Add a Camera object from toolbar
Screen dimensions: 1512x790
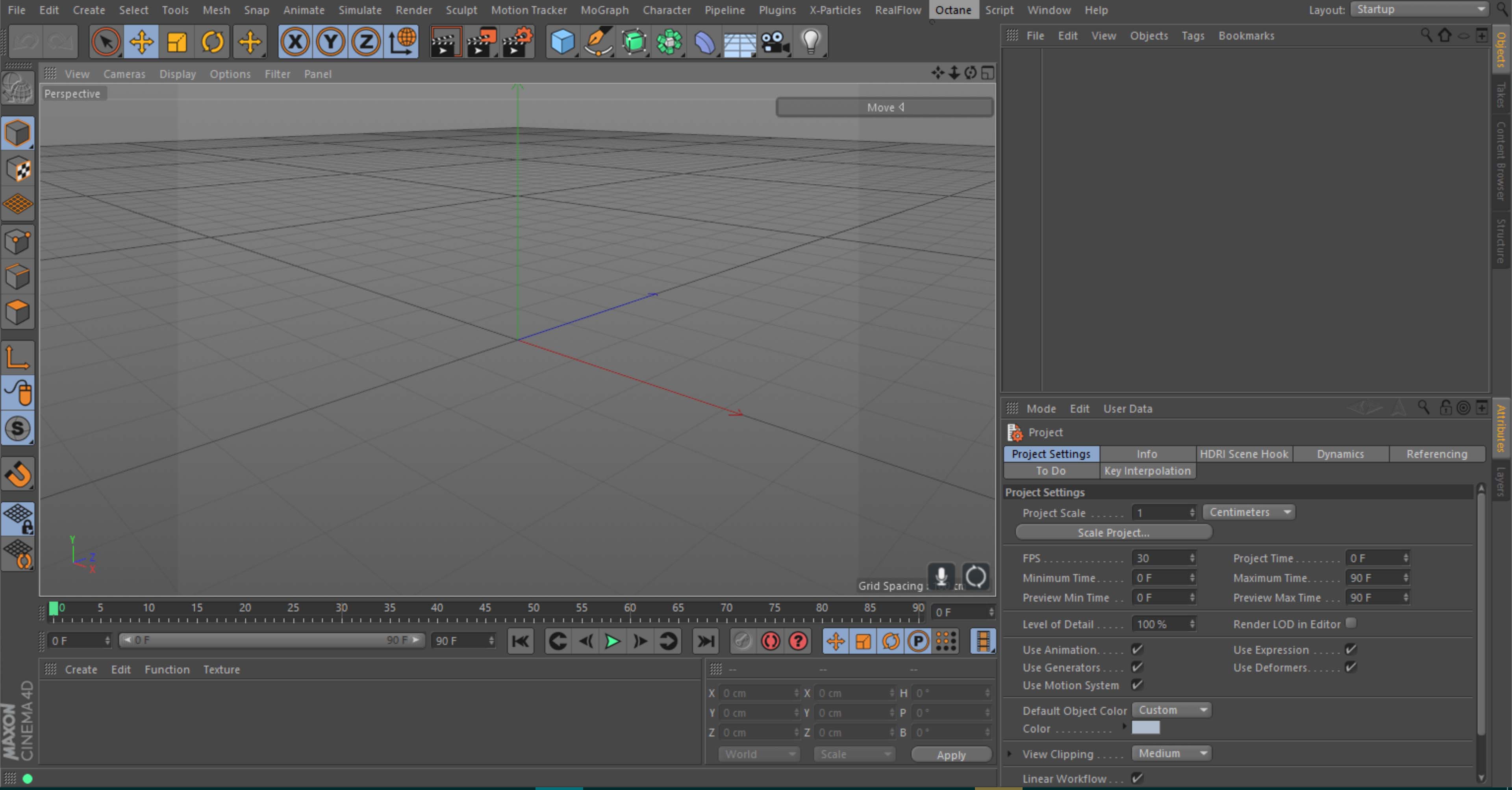775,42
